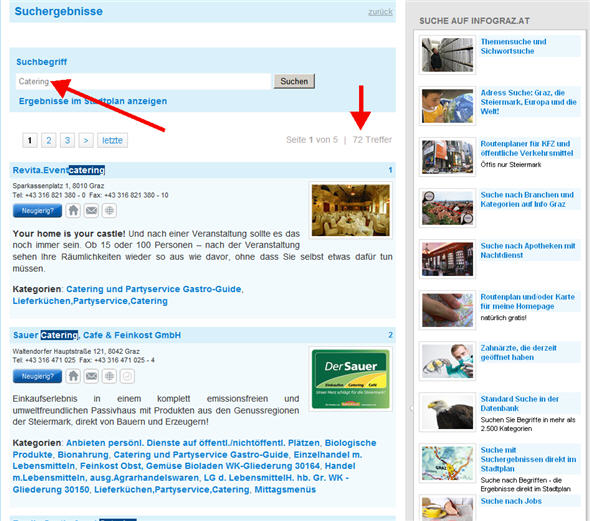
Task: Open Standard Suche in der Datenbank link
Action: coord(519,404)
